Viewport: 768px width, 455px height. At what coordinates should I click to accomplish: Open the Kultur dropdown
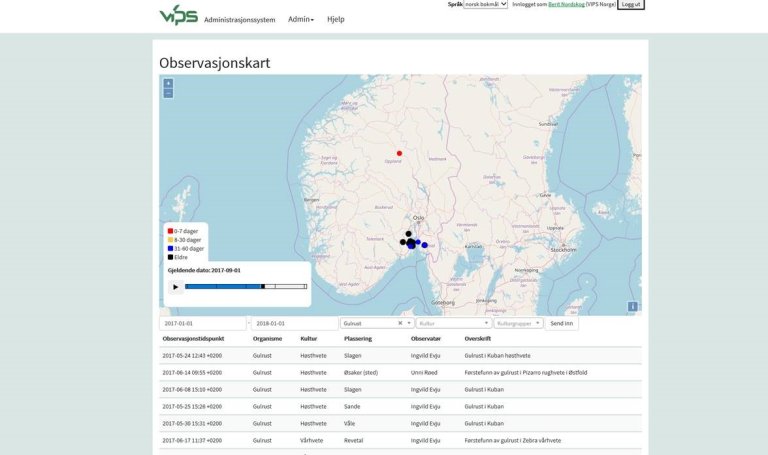coord(453,323)
